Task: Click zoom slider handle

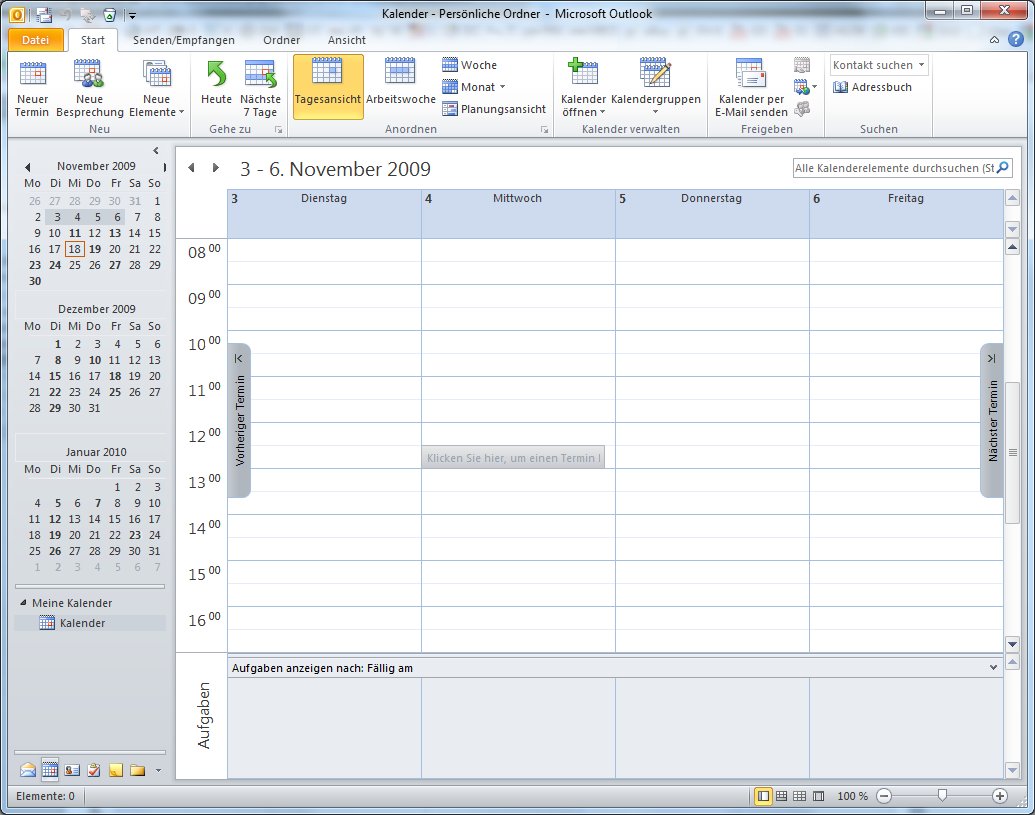Action: 942,796
